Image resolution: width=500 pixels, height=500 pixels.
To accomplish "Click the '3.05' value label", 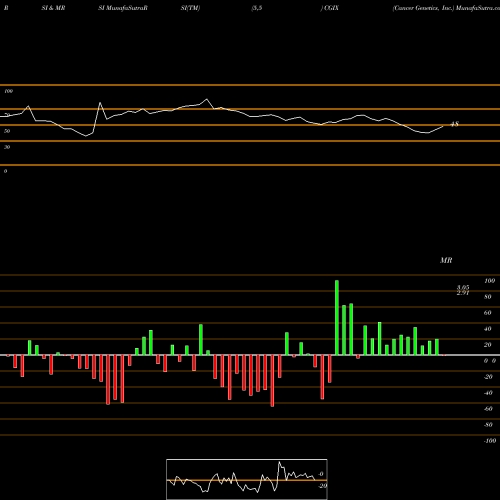I will pos(463,287).
